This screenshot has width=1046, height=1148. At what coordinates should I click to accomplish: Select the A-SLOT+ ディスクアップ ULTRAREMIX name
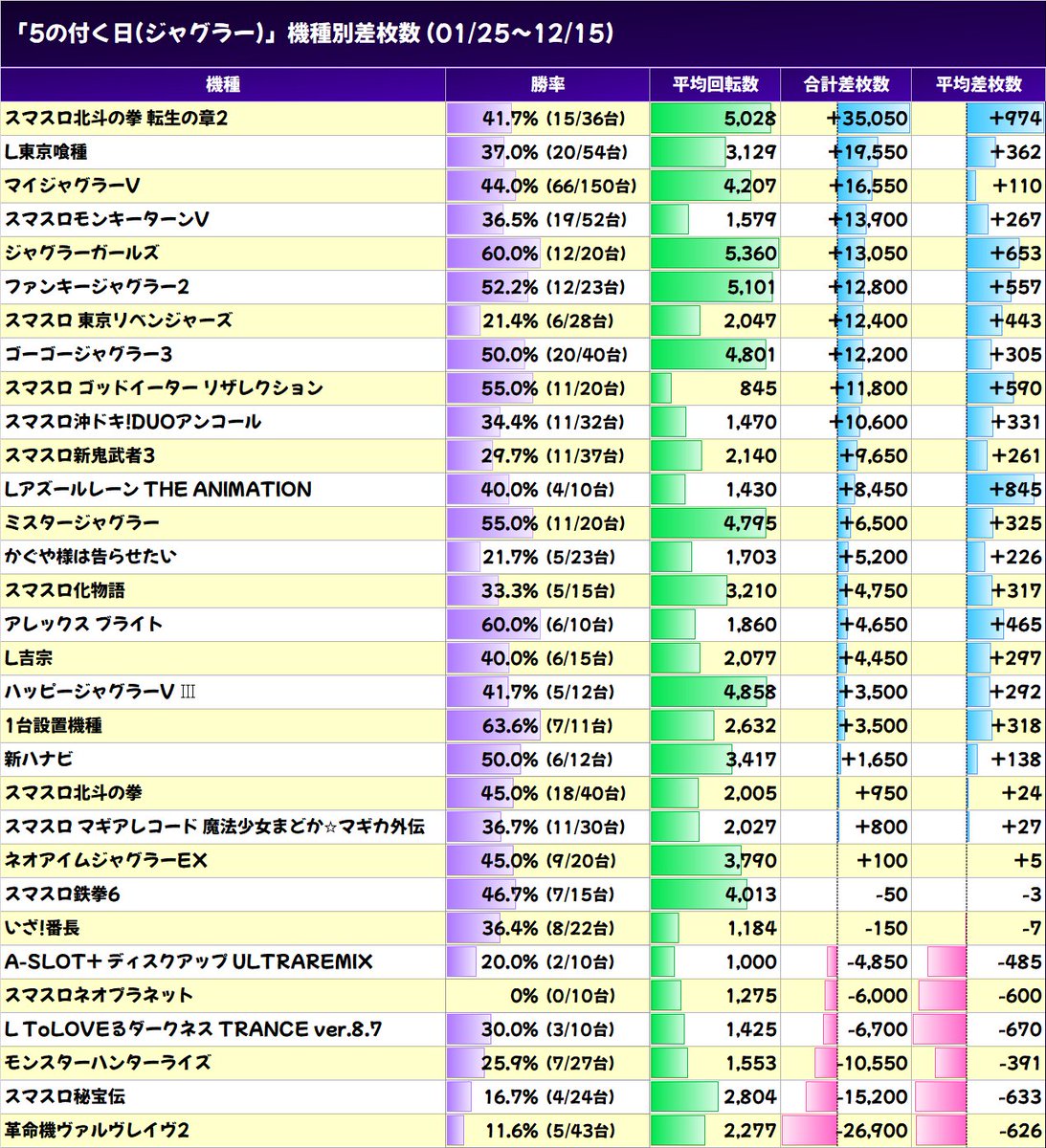coord(189,961)
